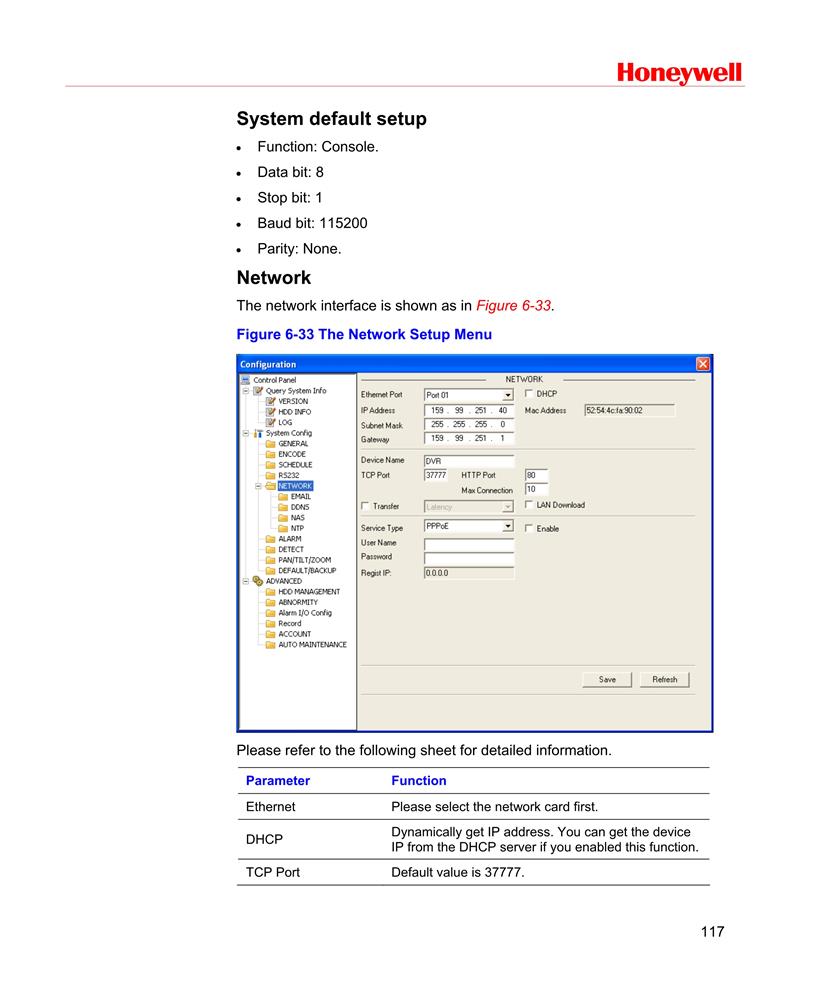Open the AUTO MAINTENANCE folder icon
817x991 pixels.
click(270, 645)
